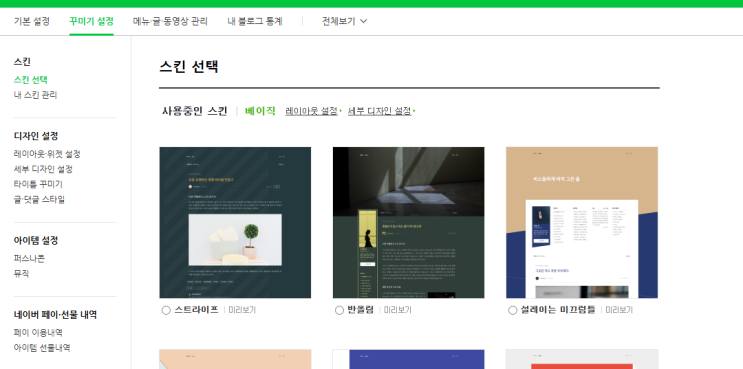The height and width of the screenshot is (369, 743).
Task: Preview the 설레이는 미끄럼틀 skin via 미리보기
Action: [619, 310]
